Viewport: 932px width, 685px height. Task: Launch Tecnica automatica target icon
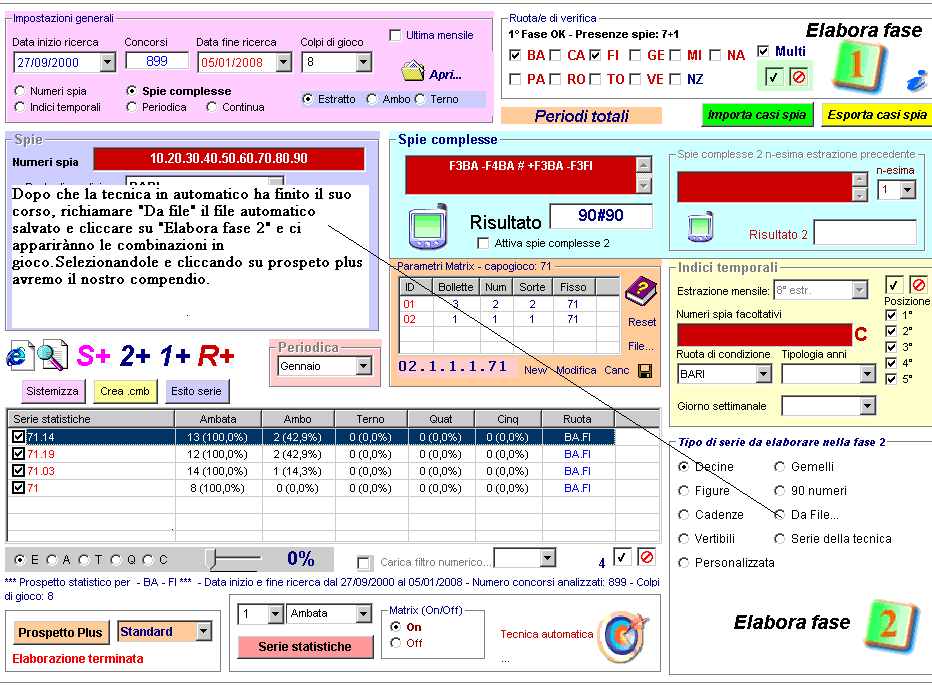[624, 637]
